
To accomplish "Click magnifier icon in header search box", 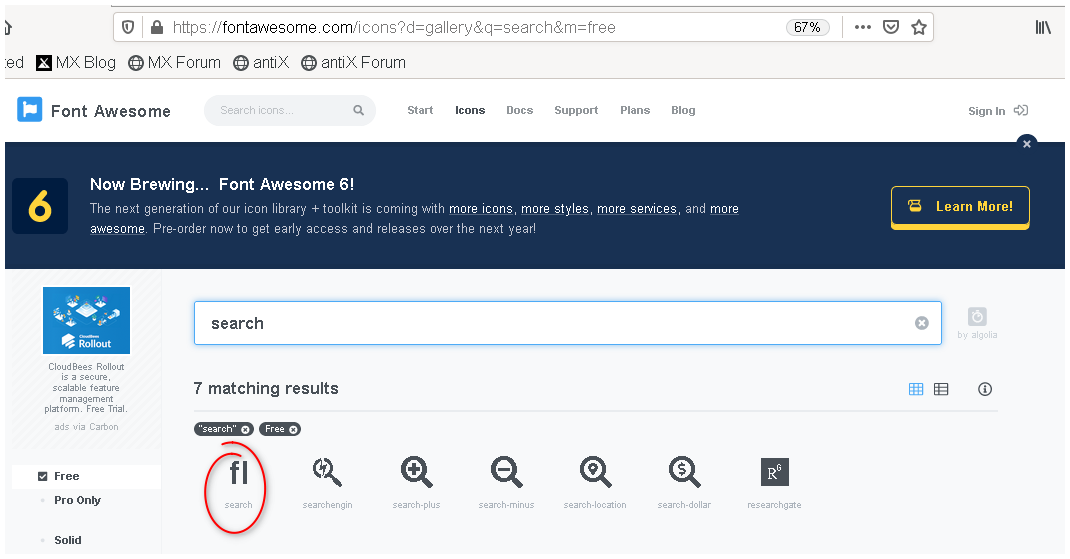I will click(x=358, y=110).
